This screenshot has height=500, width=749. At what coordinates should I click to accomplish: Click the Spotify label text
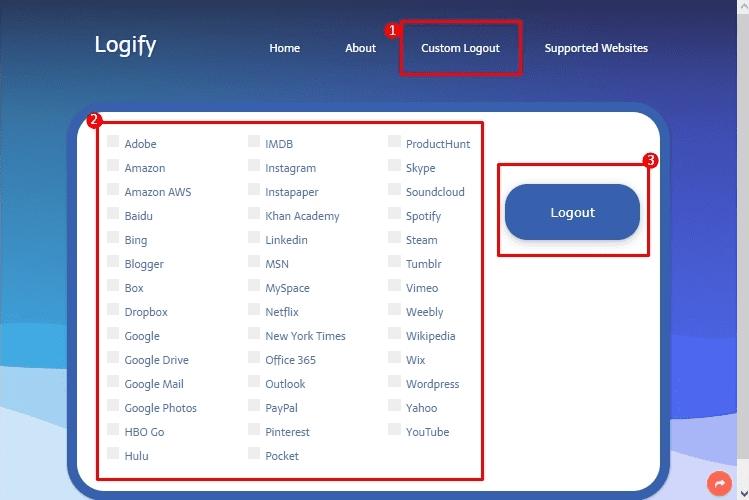[x=423, y=216]
